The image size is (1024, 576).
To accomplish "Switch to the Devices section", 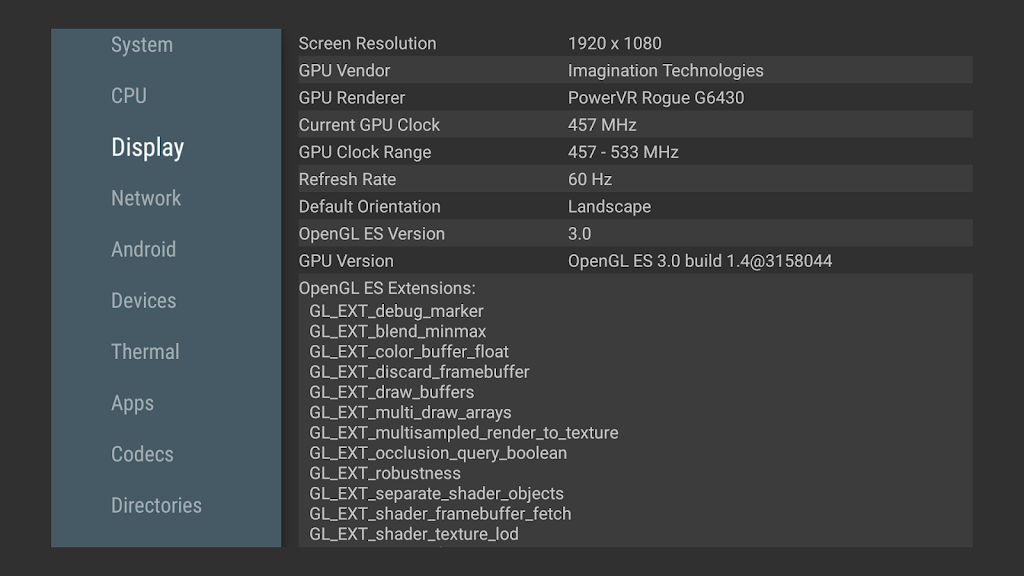I will pos(143,301).
